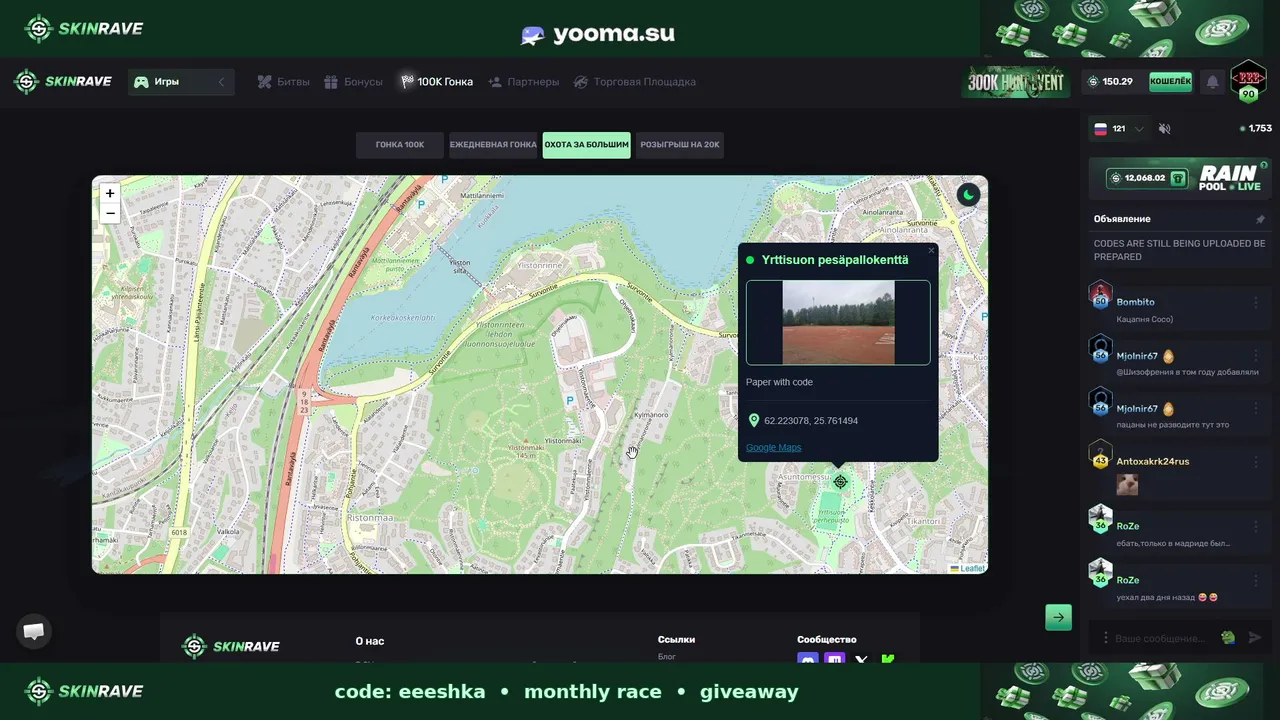Open options for Antoxakrk24rus's message
The image size is (1280, 720).
point(1256,461)
